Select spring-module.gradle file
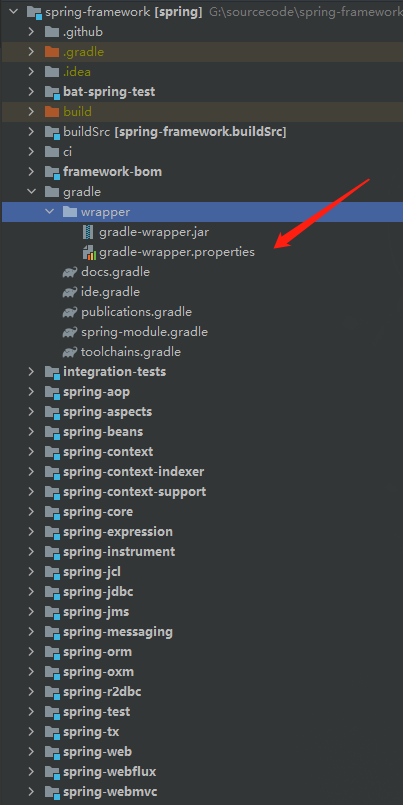Viewport: 403px width, 805px height. (x=144, y=332)
